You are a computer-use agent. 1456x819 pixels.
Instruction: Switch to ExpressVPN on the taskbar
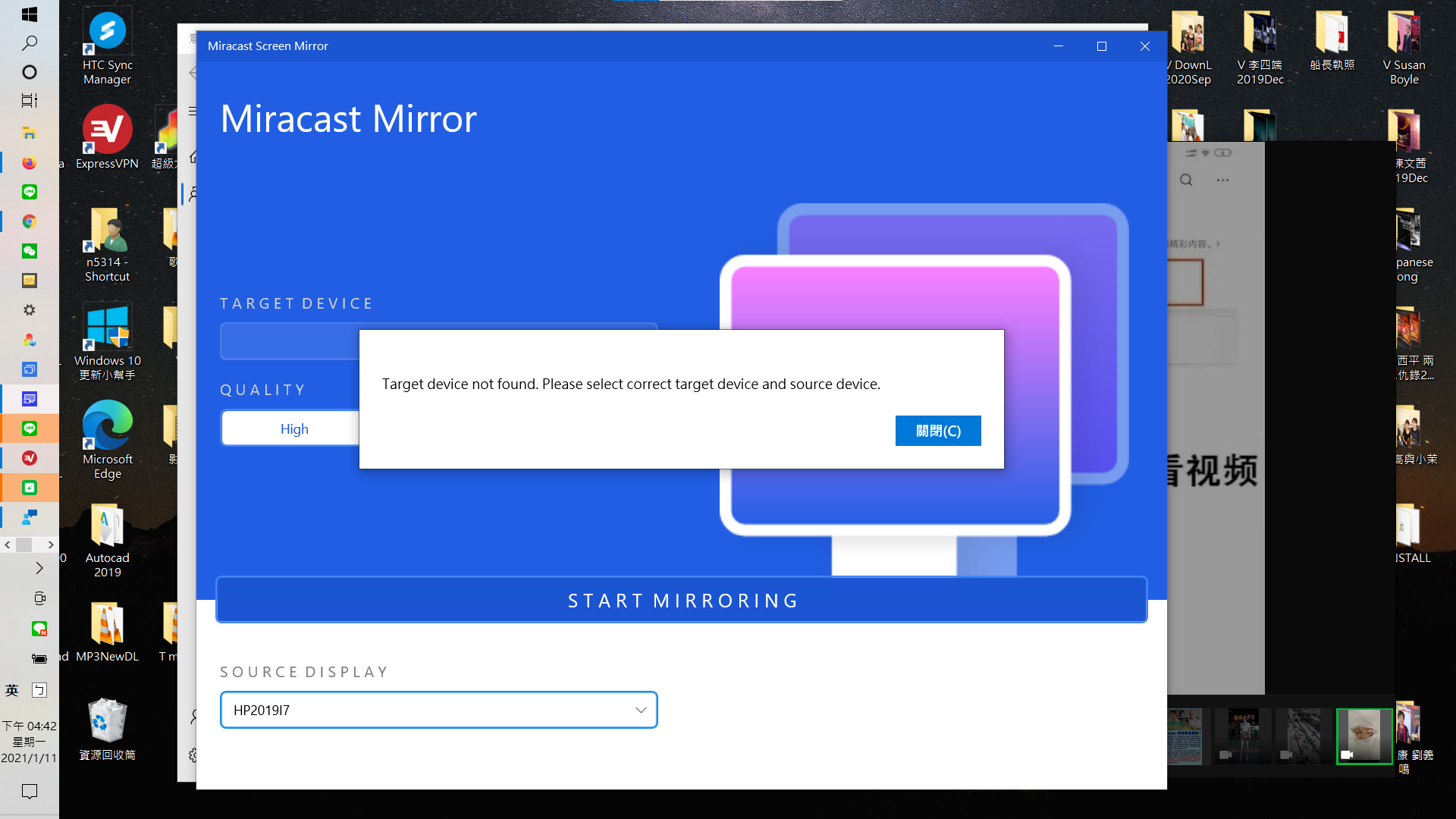pyautogui.click(x=30, y=458)
